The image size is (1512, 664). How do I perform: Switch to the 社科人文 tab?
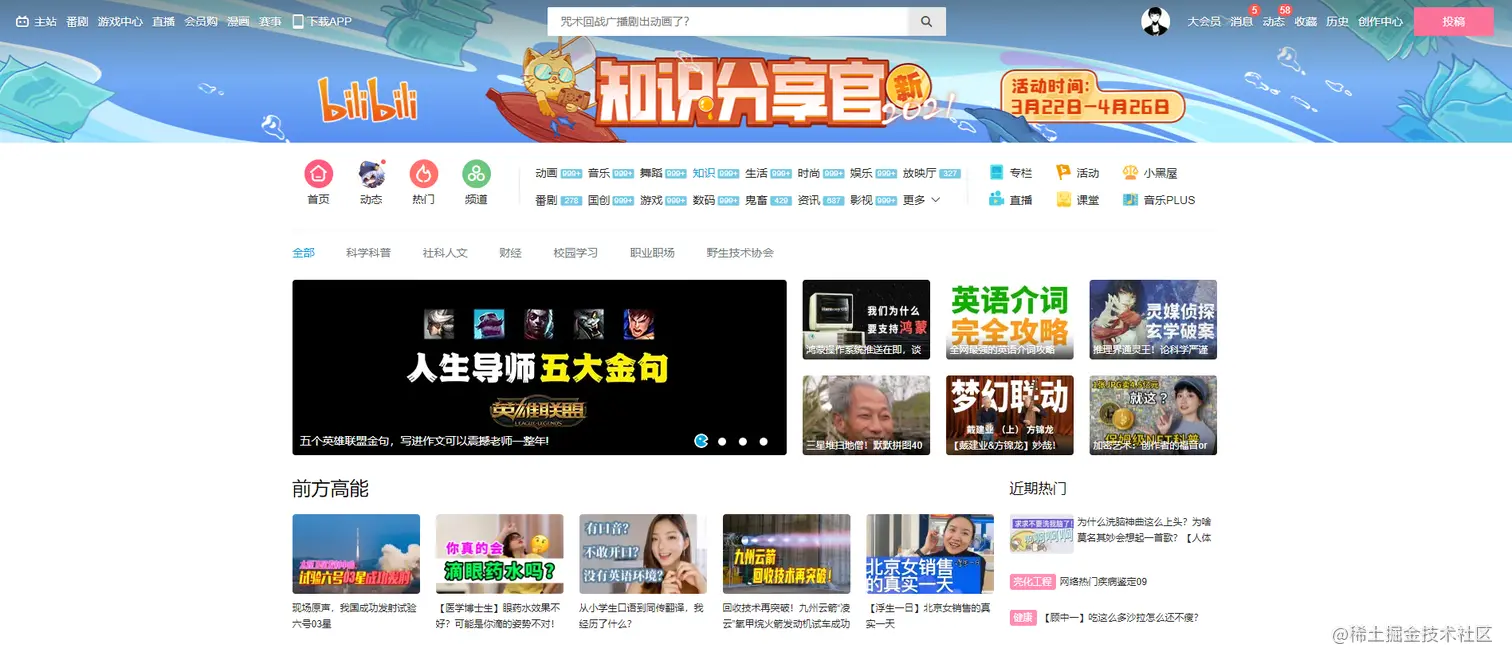[x=445, y=253]
